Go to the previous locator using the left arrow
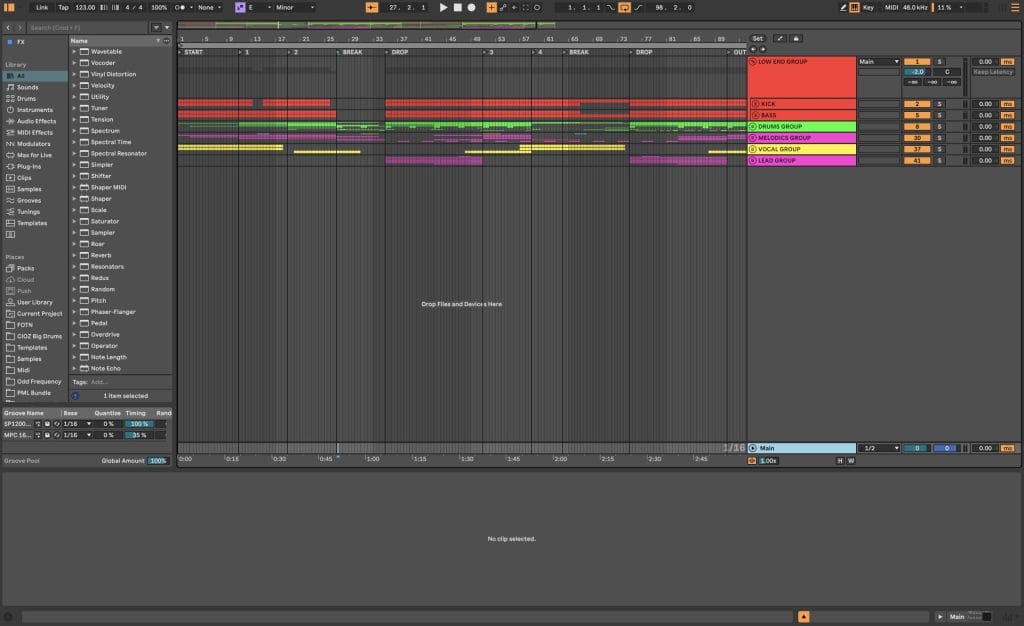Image resolution: width=1024 pixels, height=626 pixels. tap(753, 49)
